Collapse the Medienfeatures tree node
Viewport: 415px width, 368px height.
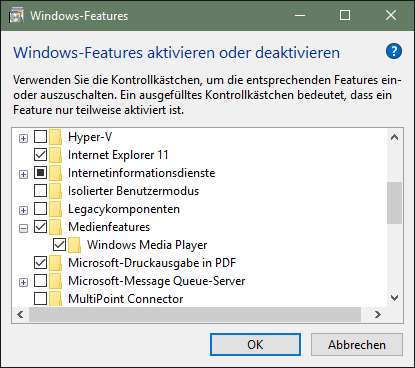[23, 228]
